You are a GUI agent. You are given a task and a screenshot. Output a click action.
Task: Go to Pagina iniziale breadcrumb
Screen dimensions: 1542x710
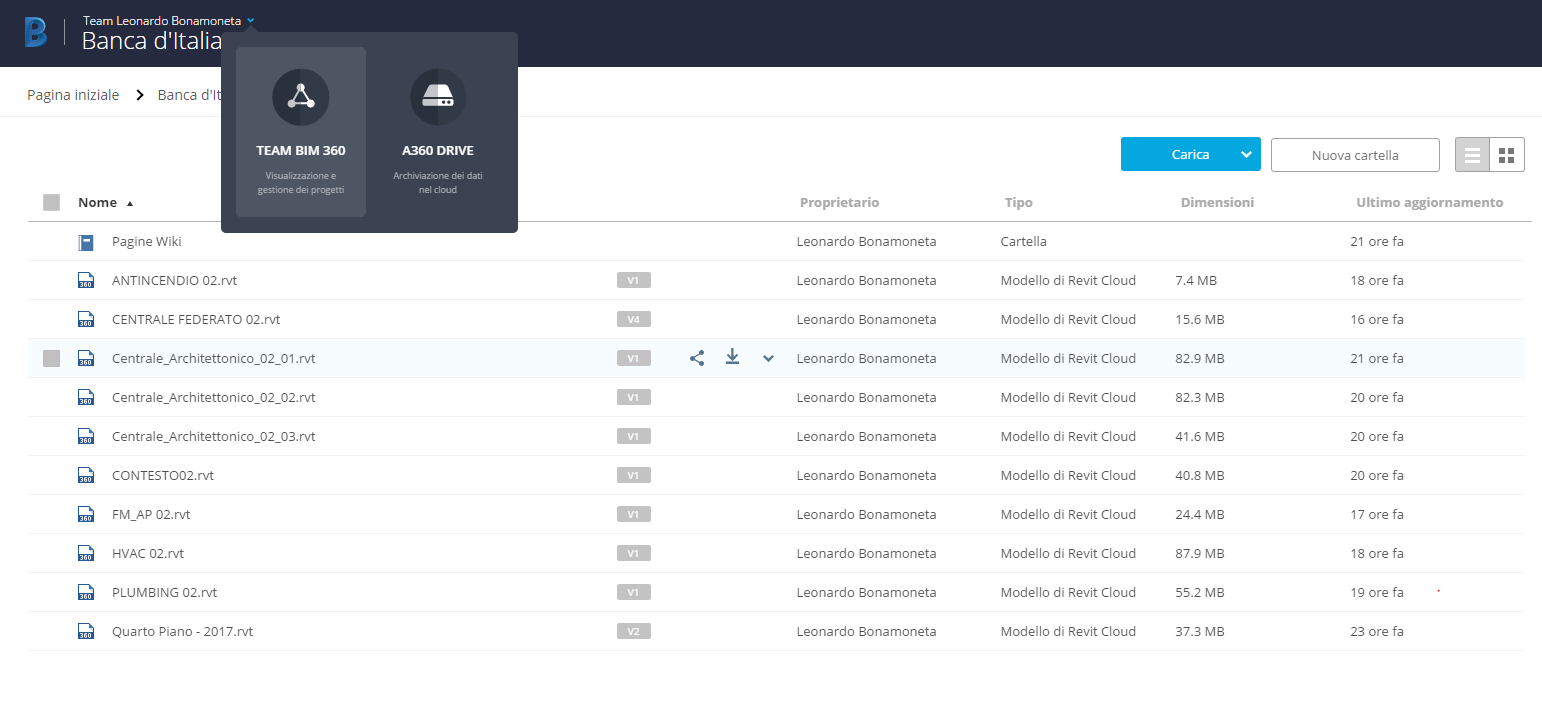point(73,94)
